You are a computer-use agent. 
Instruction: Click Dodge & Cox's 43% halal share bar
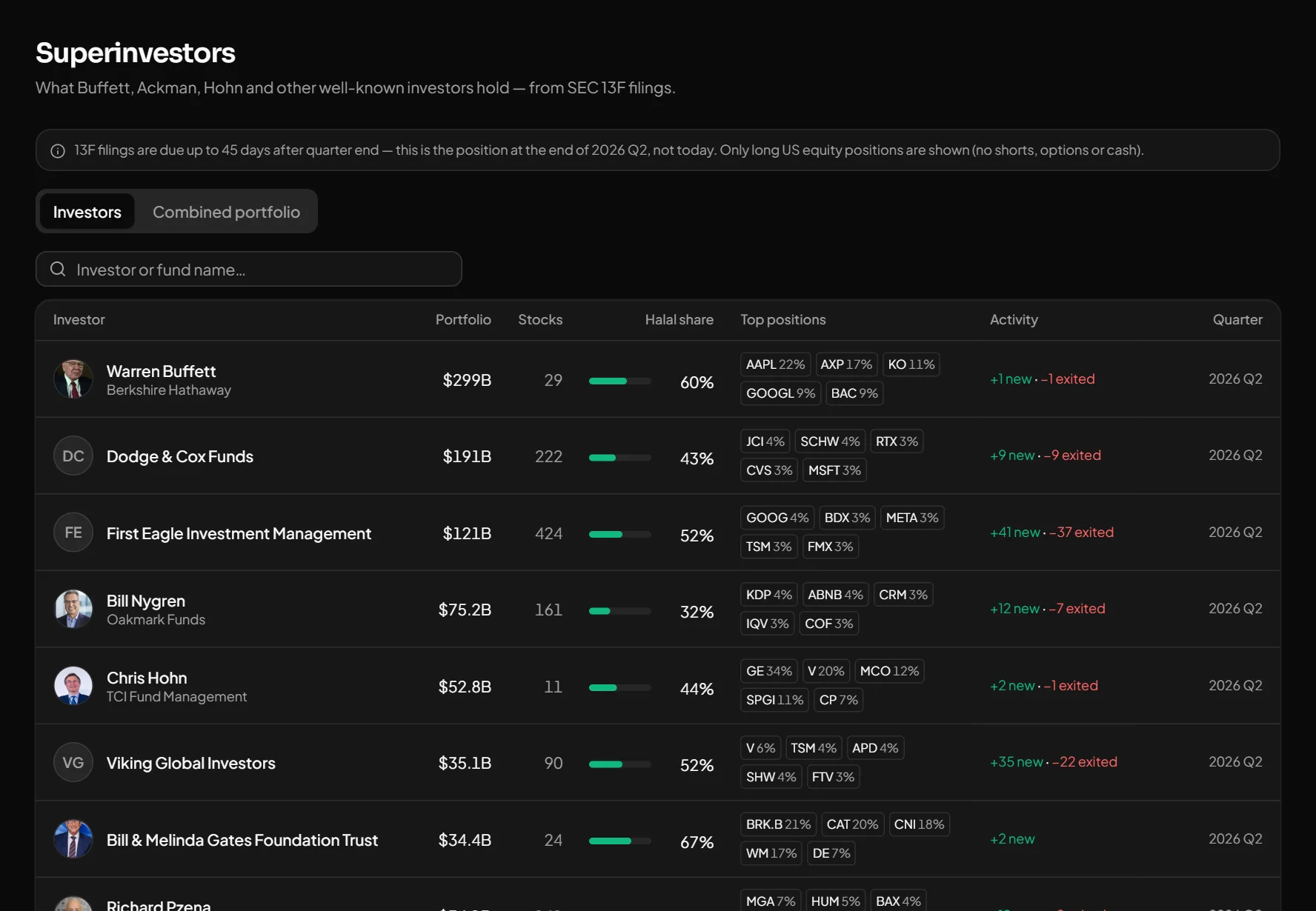[620, 458]
